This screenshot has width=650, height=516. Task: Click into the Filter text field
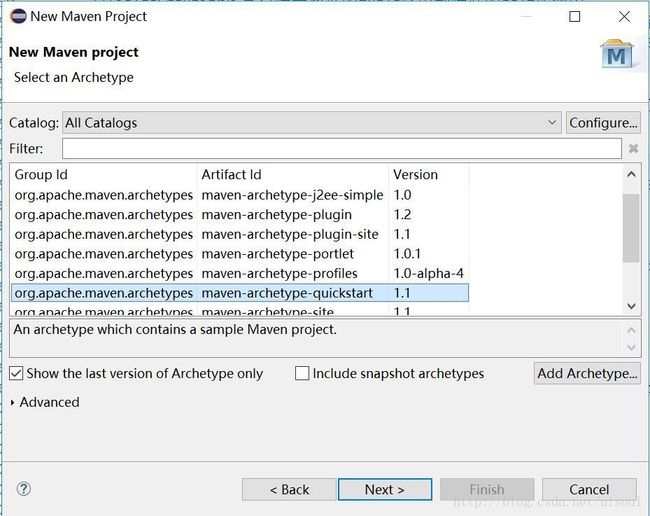(341, 149)
